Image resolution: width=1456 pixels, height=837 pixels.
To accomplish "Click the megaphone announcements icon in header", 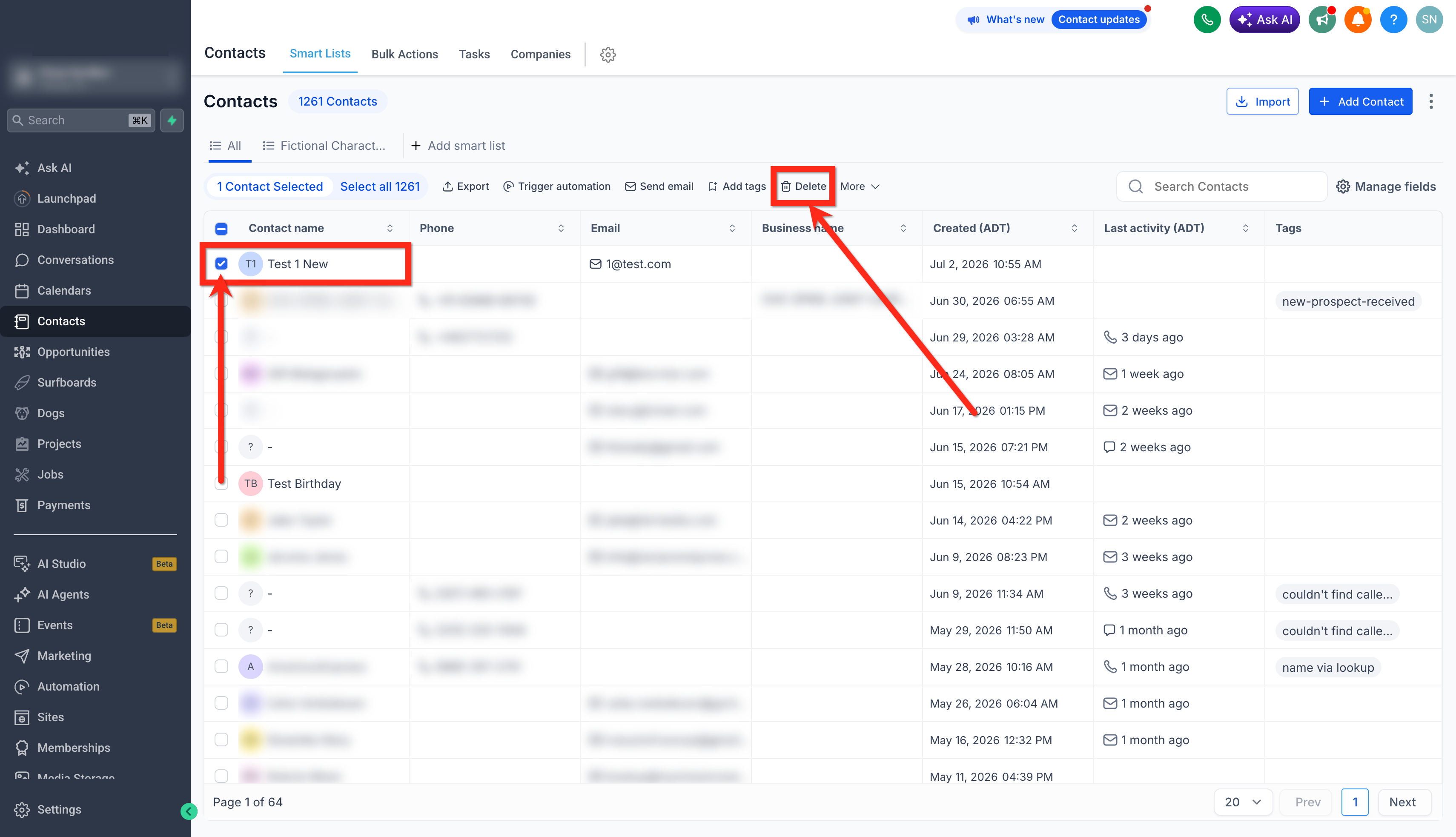I will coord(1322,20).
